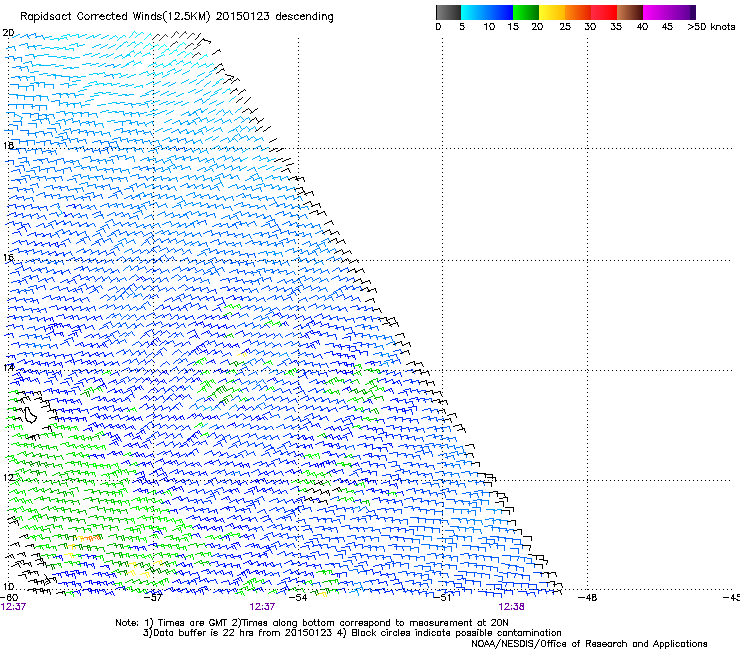The image size is (740, 650).
Task: Click the latitude label '18'
Action: pos(8,145)
